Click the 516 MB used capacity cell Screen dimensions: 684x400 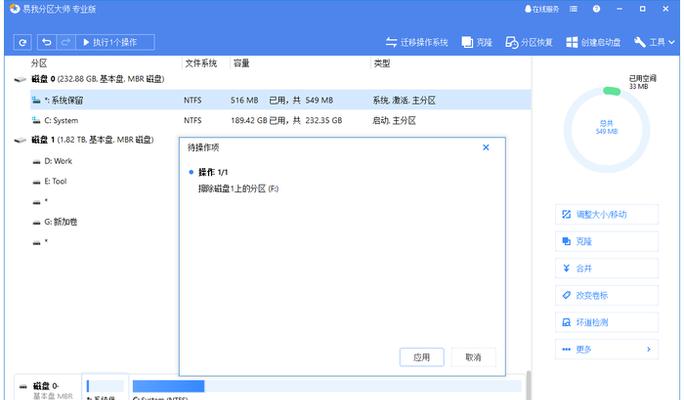(244, 100)
